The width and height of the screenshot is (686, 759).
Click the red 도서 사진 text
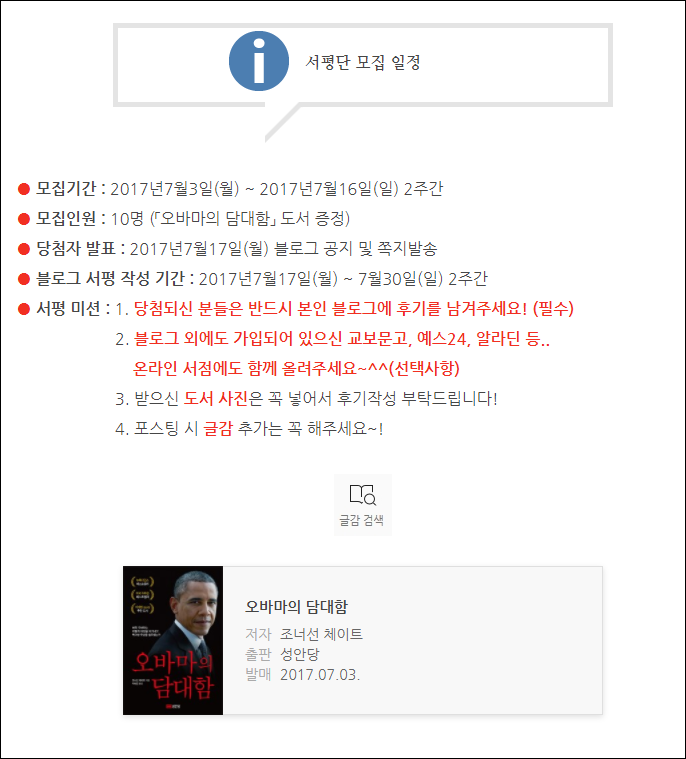216,398
